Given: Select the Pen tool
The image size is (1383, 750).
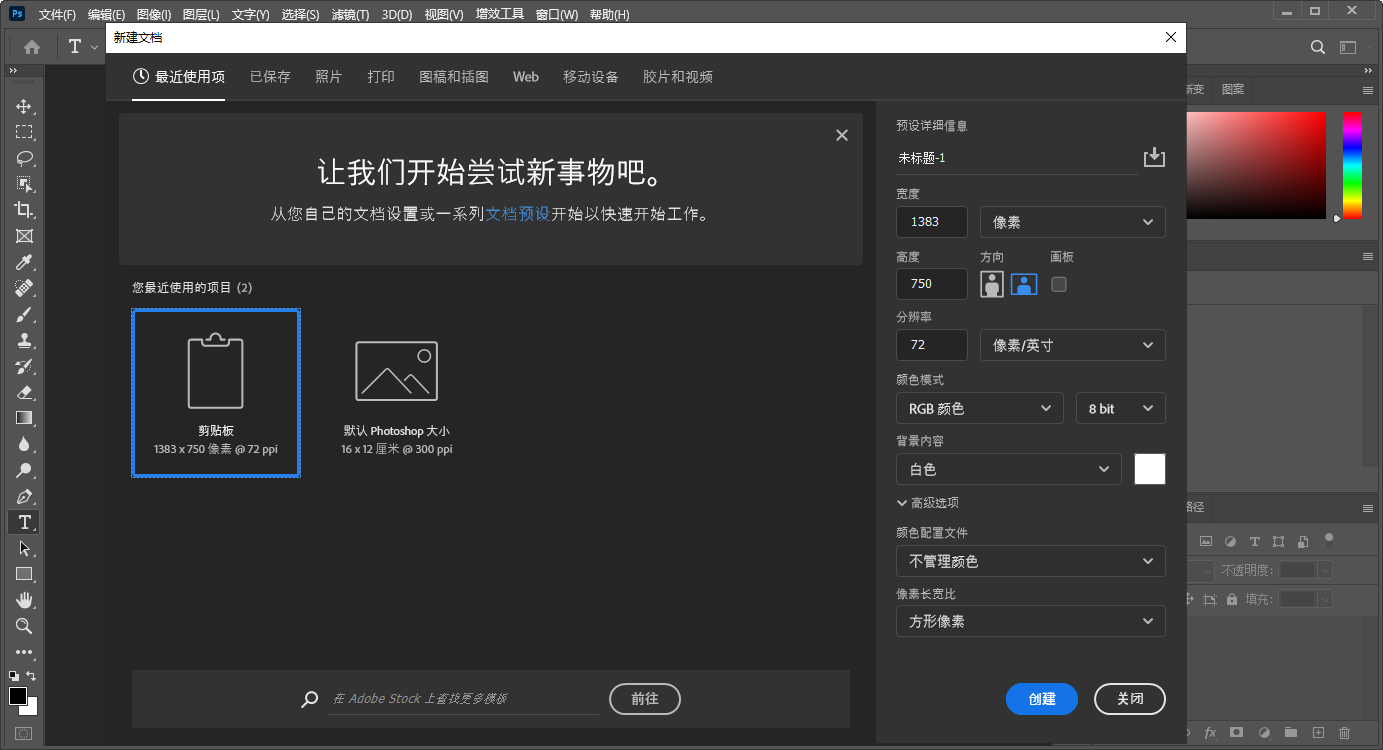Looking at the screenshot, I should point(24,496).
